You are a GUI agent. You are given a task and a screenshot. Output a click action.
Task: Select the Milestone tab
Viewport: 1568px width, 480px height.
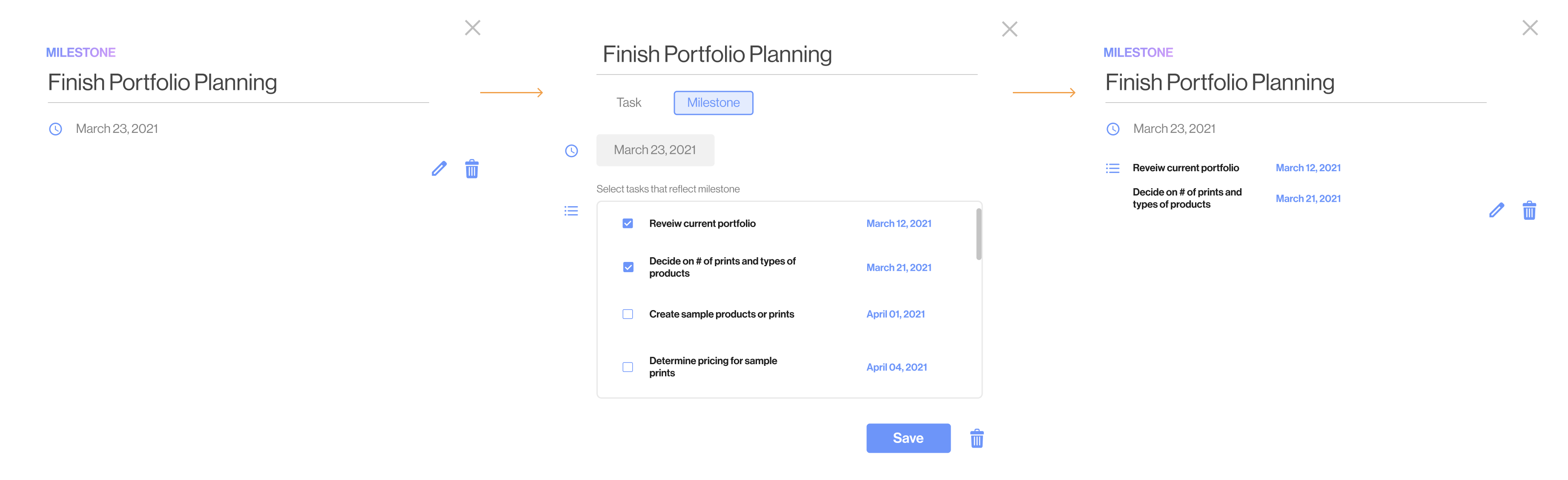point(713,103)
